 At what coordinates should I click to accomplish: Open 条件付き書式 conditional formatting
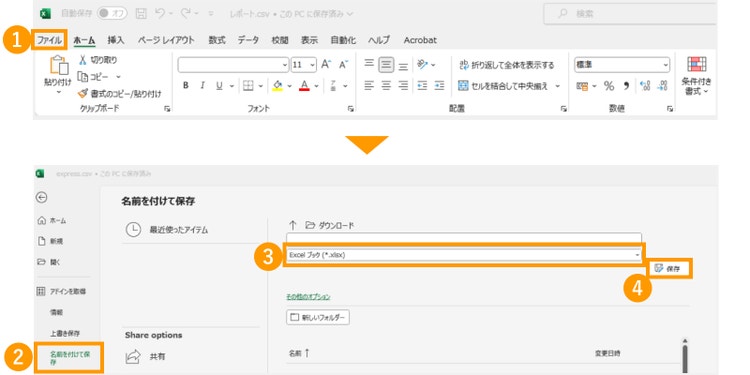click(x=696, y=76)
